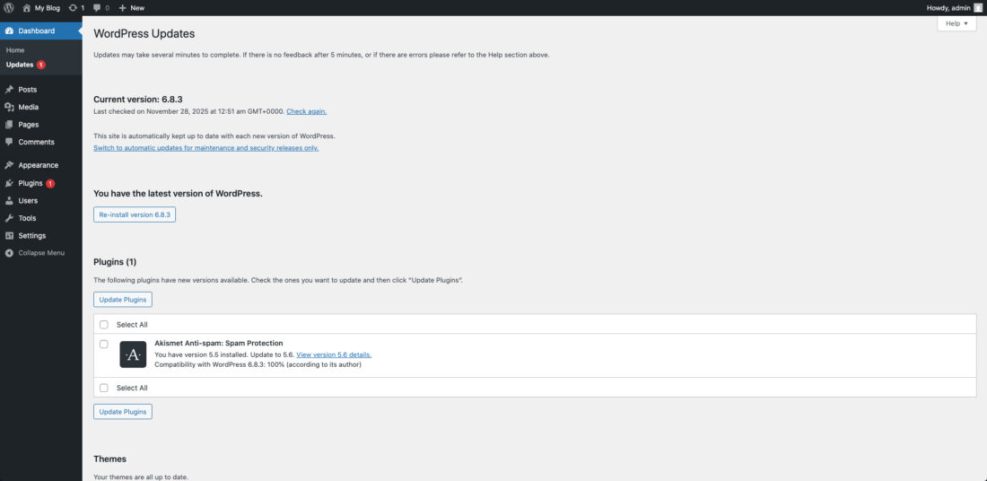
Task: Open the Appearance menu label
Action: pos(38,165)
